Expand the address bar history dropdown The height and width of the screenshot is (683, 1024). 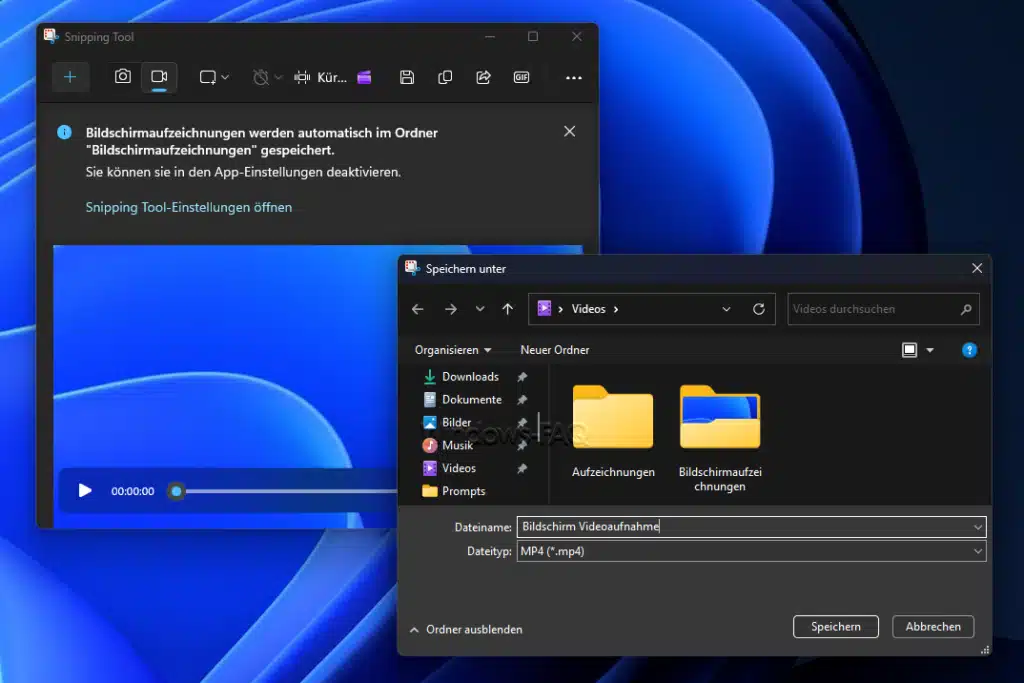726,309
